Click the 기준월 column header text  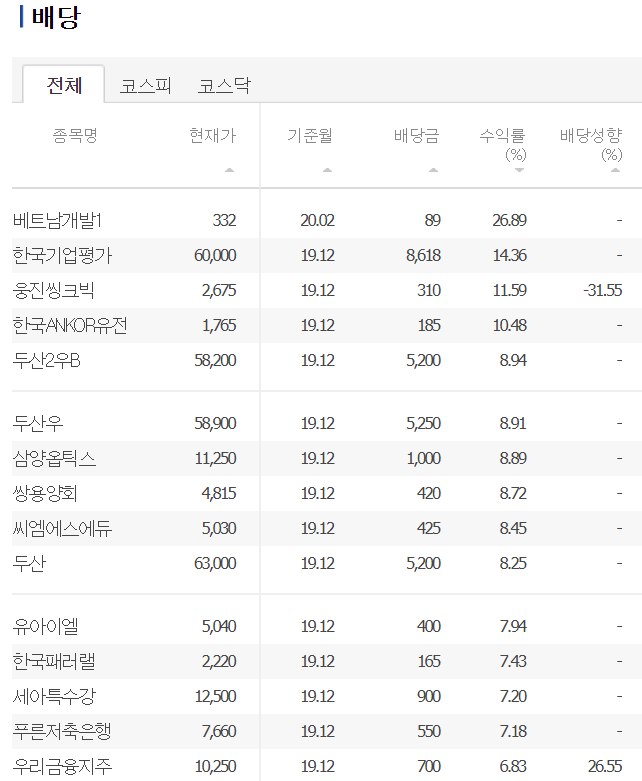coord(310,135)
